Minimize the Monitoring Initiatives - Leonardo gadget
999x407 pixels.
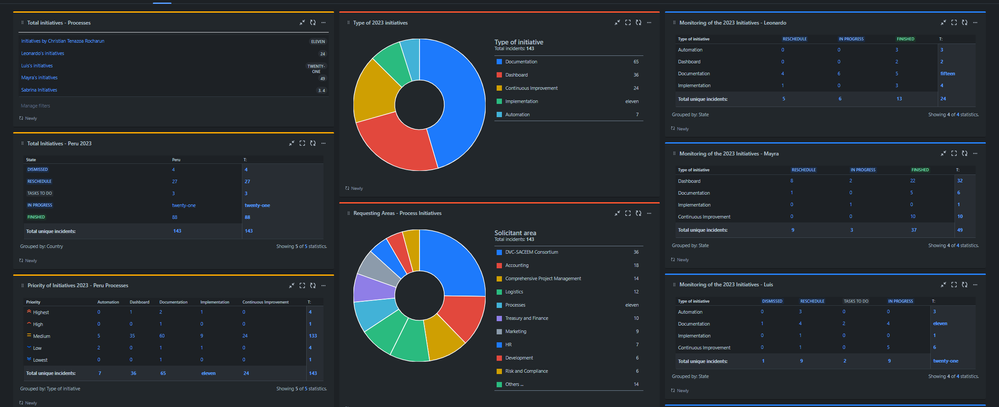click(x=944, y=22)
